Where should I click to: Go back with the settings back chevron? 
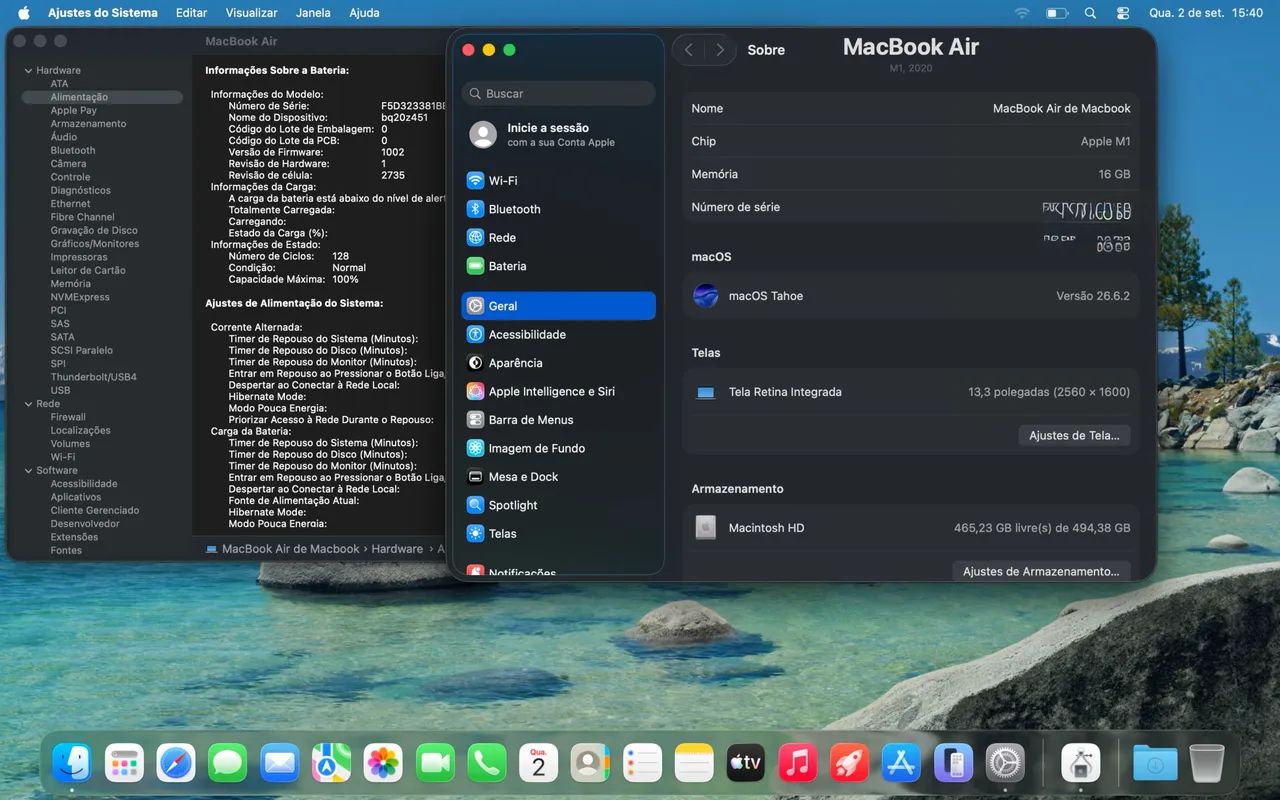coord(689,50)
